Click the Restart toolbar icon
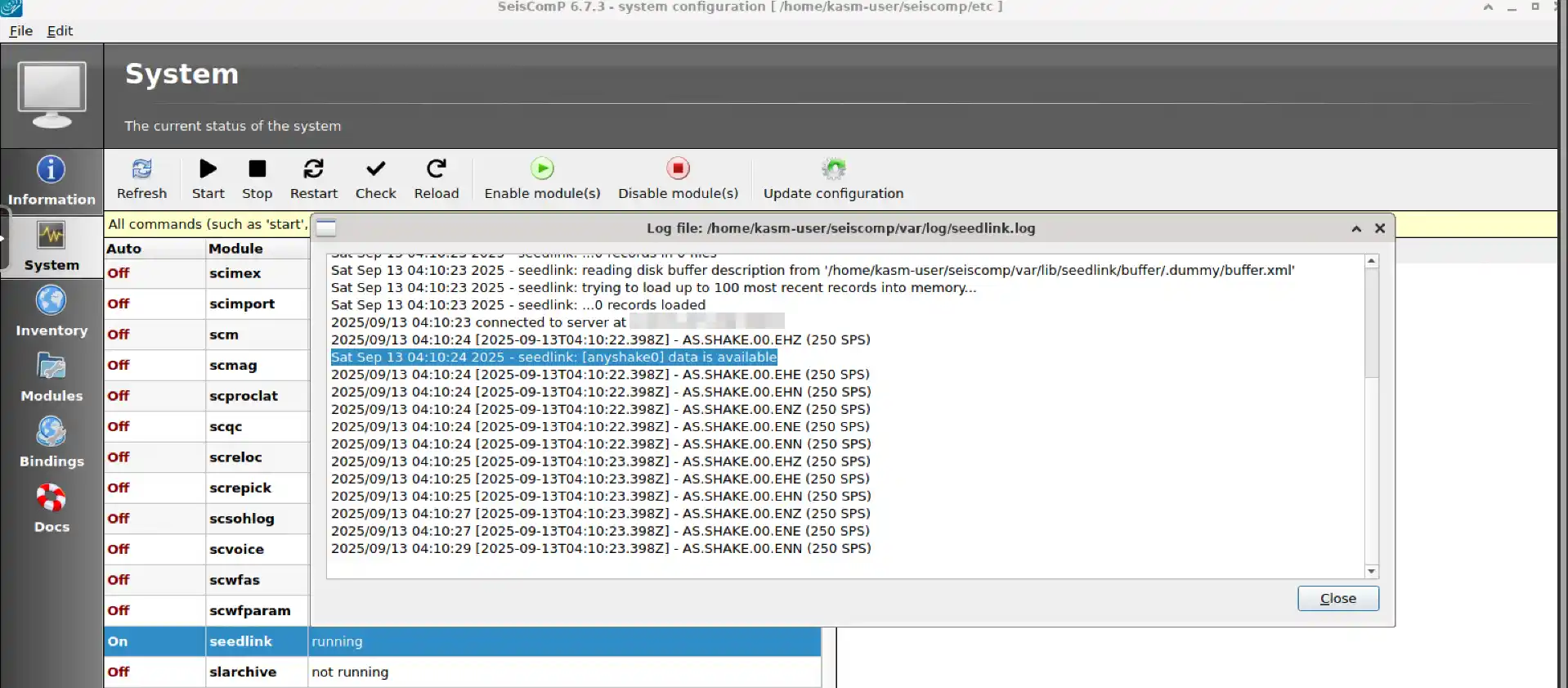The width and height of the screenshot is (1568, 688). pyautogui.click(x=314, y=169)
